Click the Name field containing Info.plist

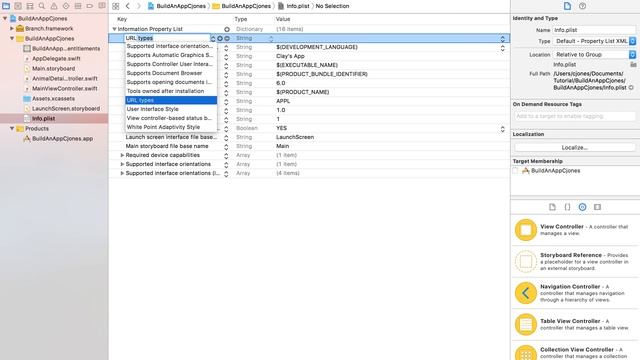point(594,30)
